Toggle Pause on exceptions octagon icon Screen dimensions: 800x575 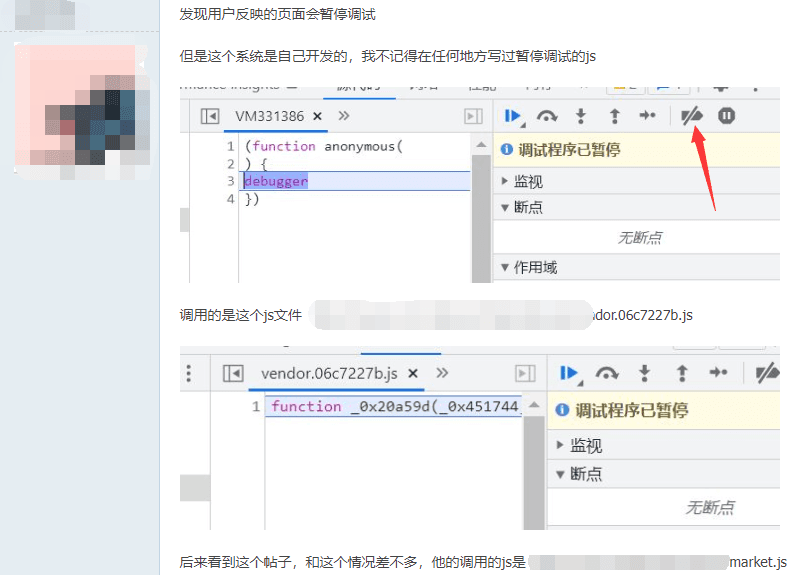click(x=726, y=116)
